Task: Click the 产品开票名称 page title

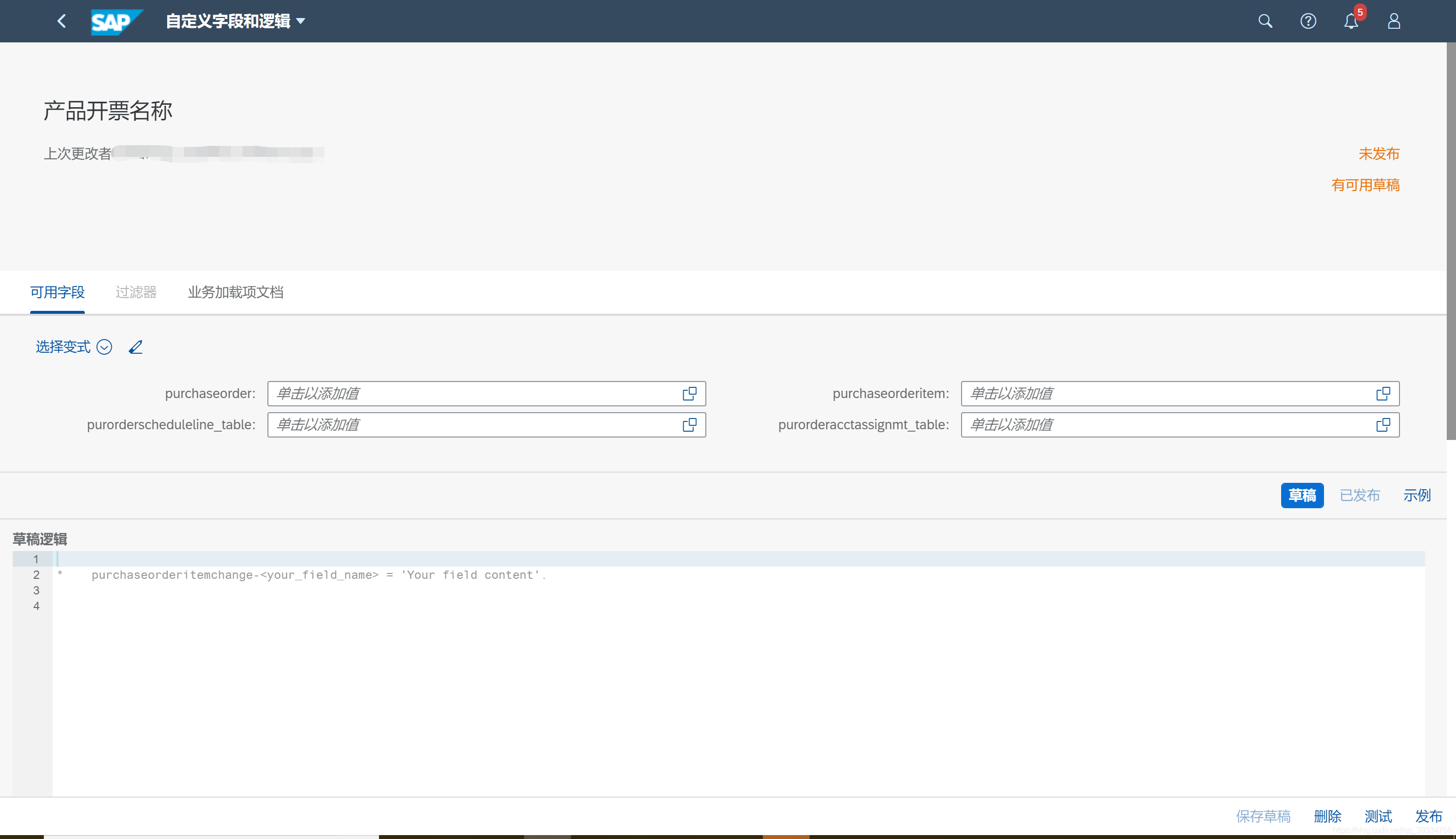Action: click(108, 111)
